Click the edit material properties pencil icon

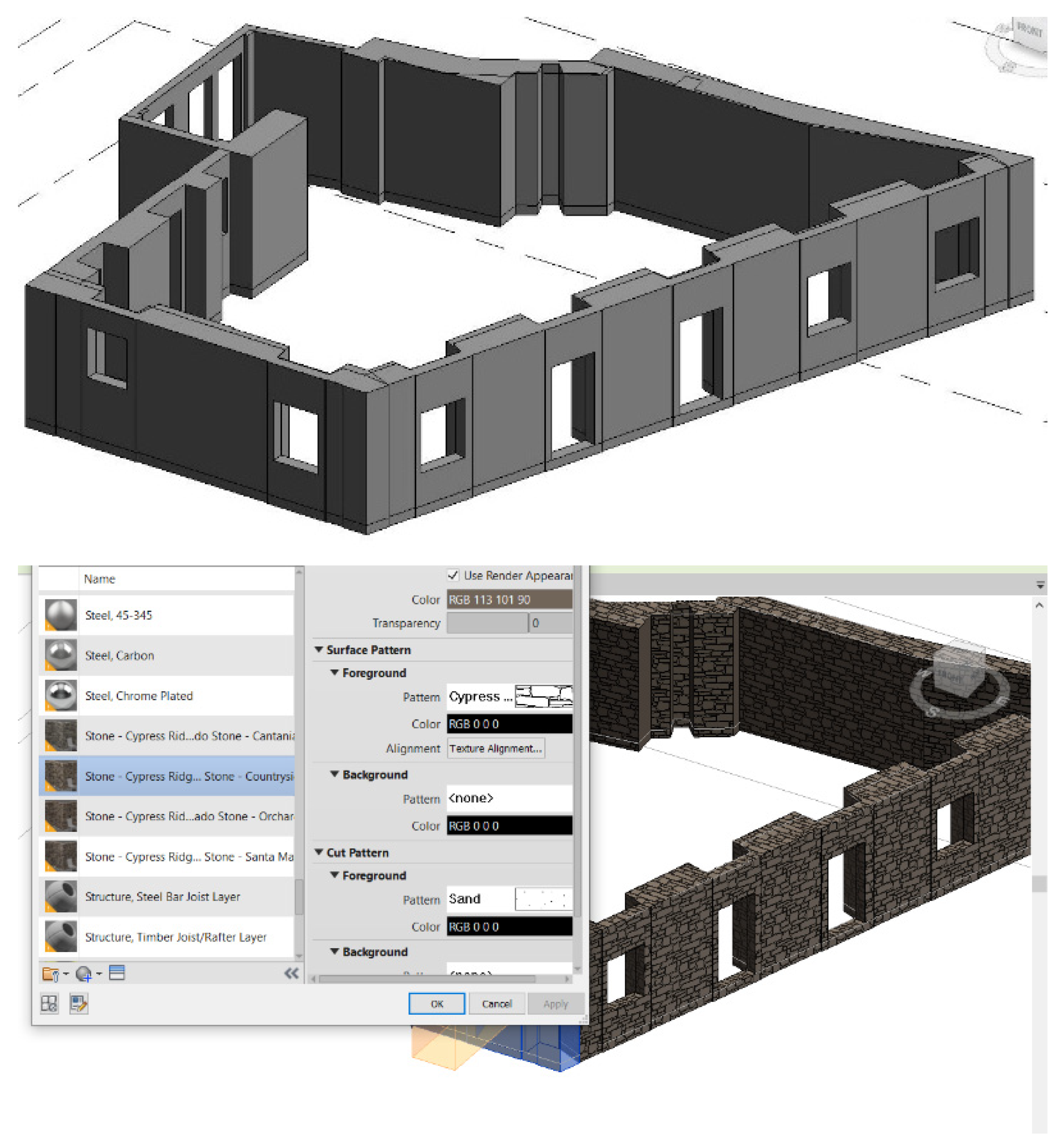click(x=79, y=1003)
